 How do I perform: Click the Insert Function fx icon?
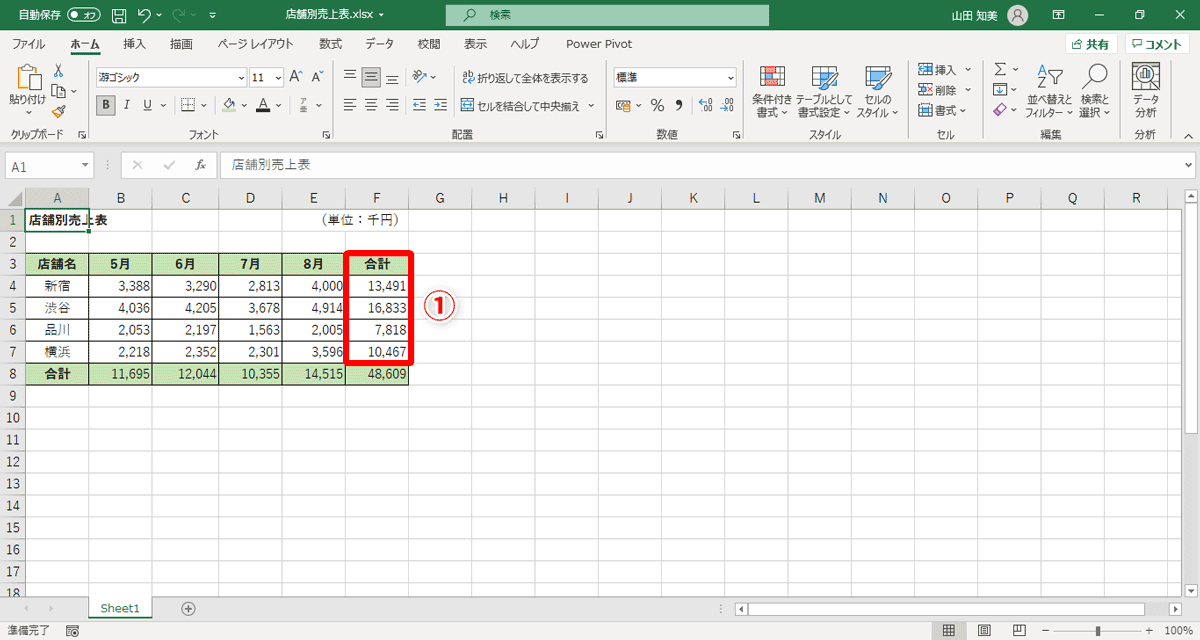tap(200, 165)
